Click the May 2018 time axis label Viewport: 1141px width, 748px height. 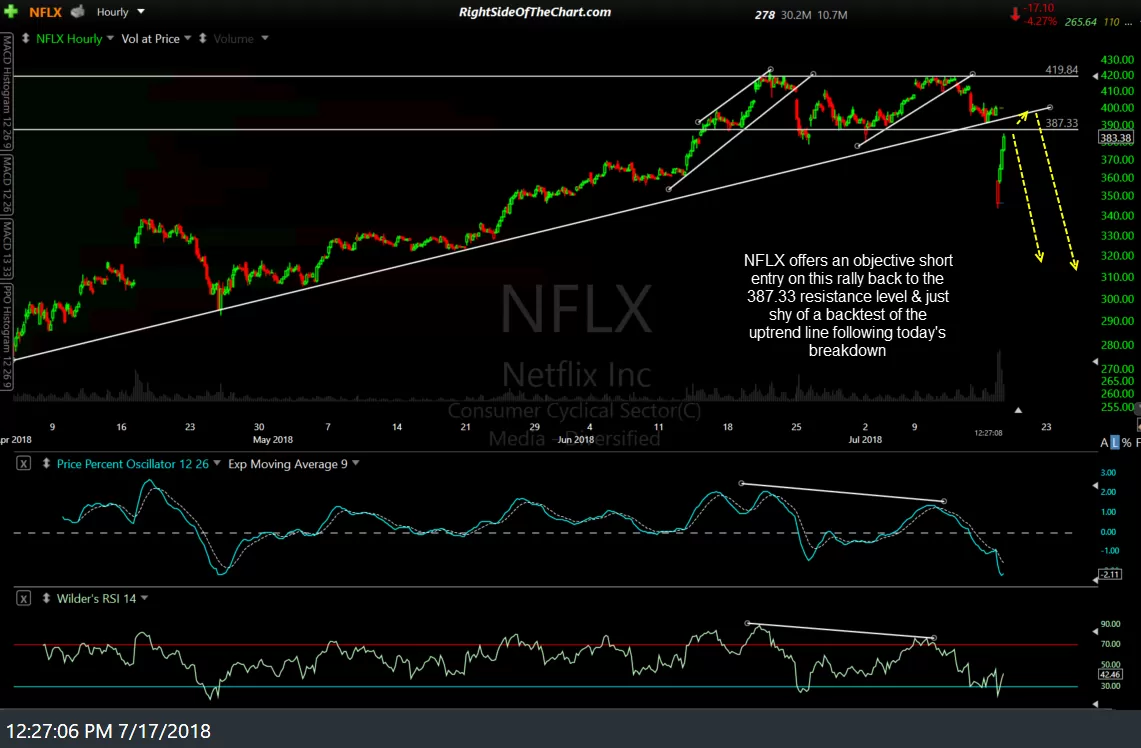pos(273,439)
